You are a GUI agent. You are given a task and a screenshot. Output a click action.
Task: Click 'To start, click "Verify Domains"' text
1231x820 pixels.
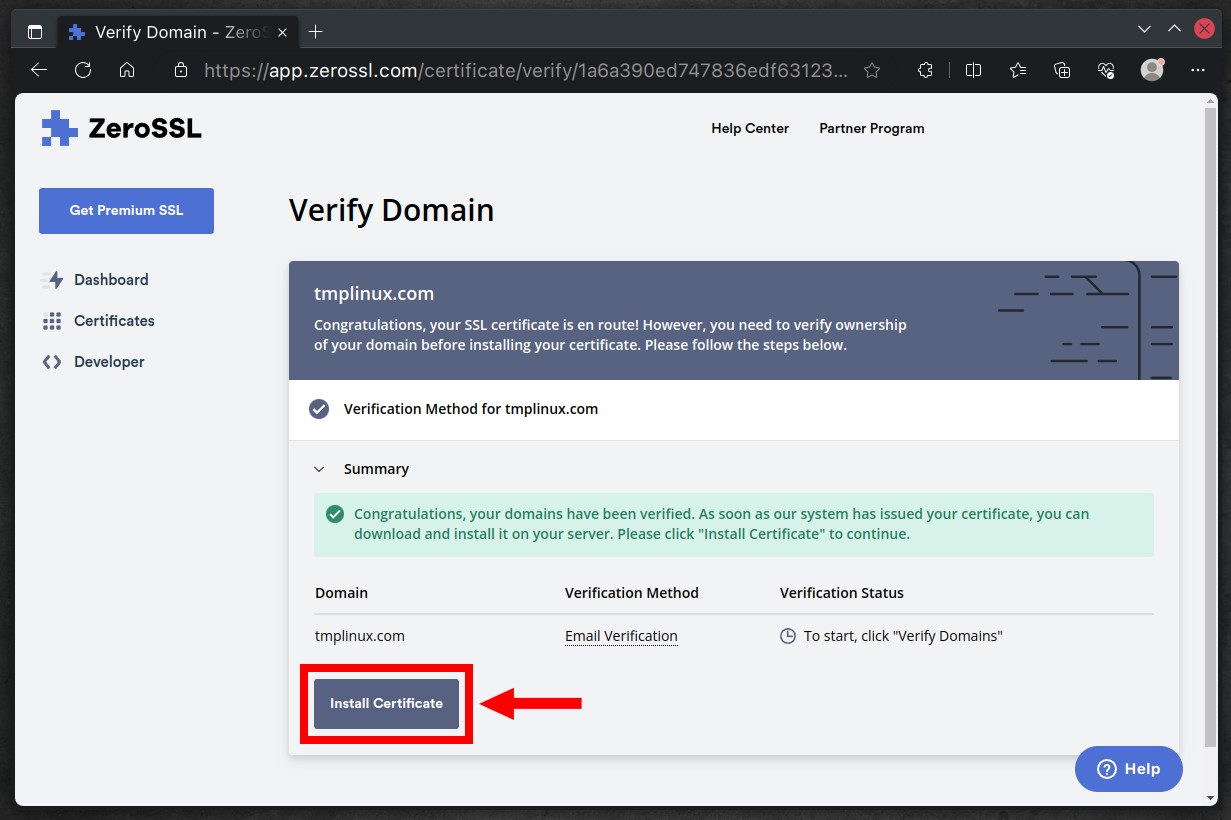[x=903, y=636]
